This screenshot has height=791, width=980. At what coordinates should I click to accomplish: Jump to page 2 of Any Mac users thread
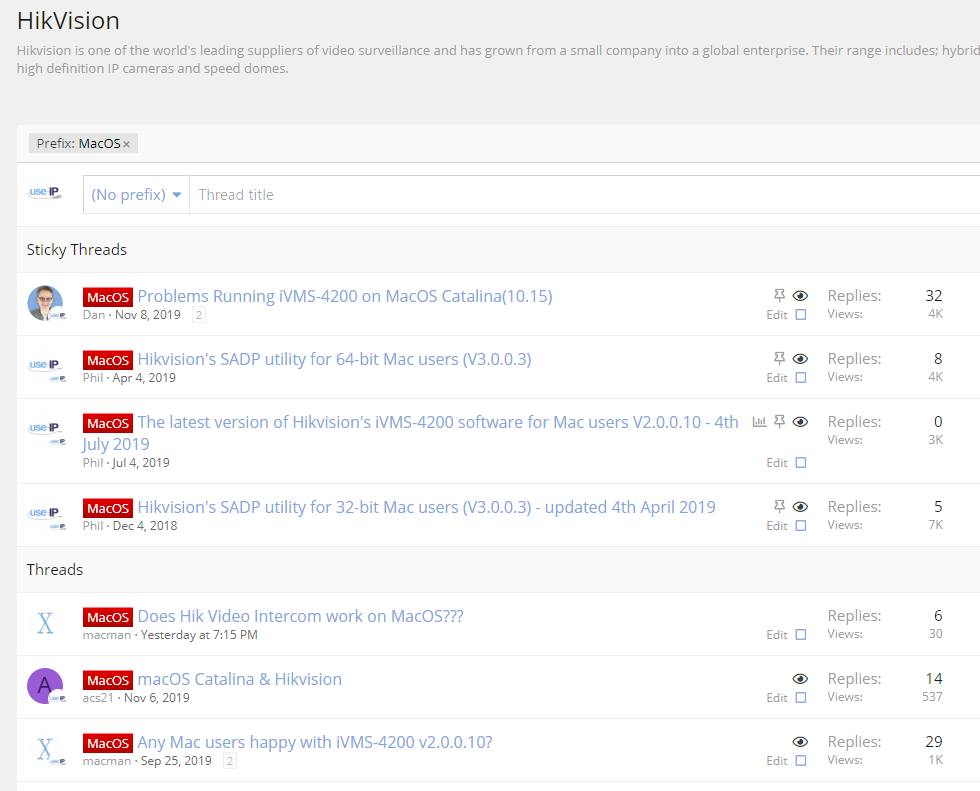(230, 761)
